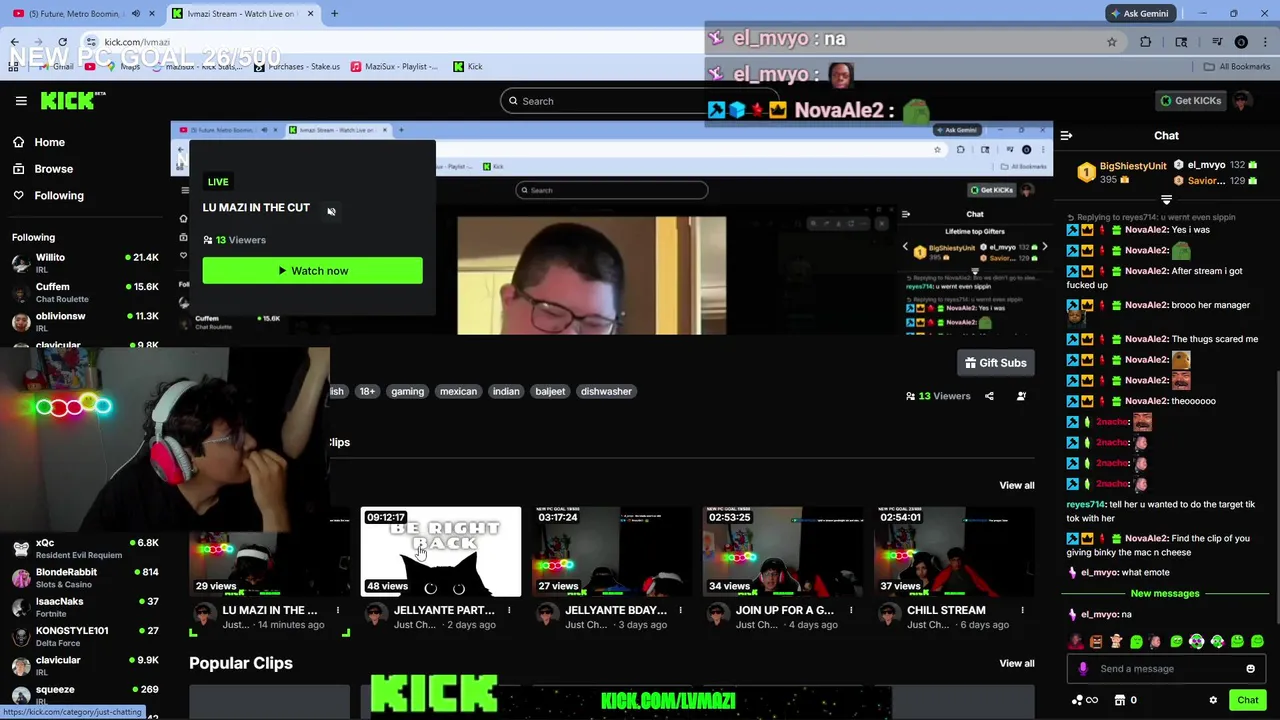
Task: Open BlondeRabbit channel in sidebar
Action: (85, 578)
